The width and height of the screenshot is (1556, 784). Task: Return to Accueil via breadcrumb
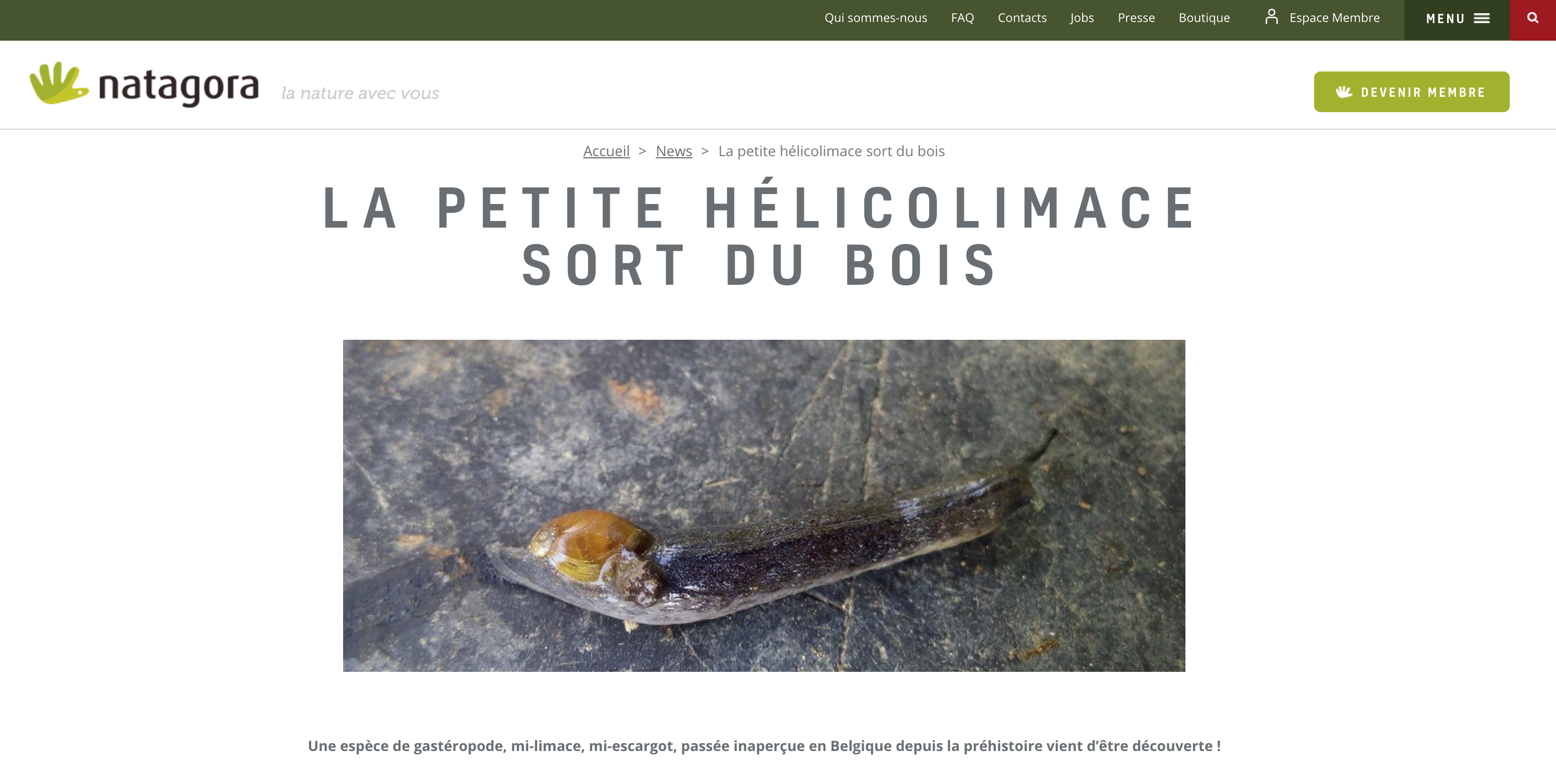606,151
